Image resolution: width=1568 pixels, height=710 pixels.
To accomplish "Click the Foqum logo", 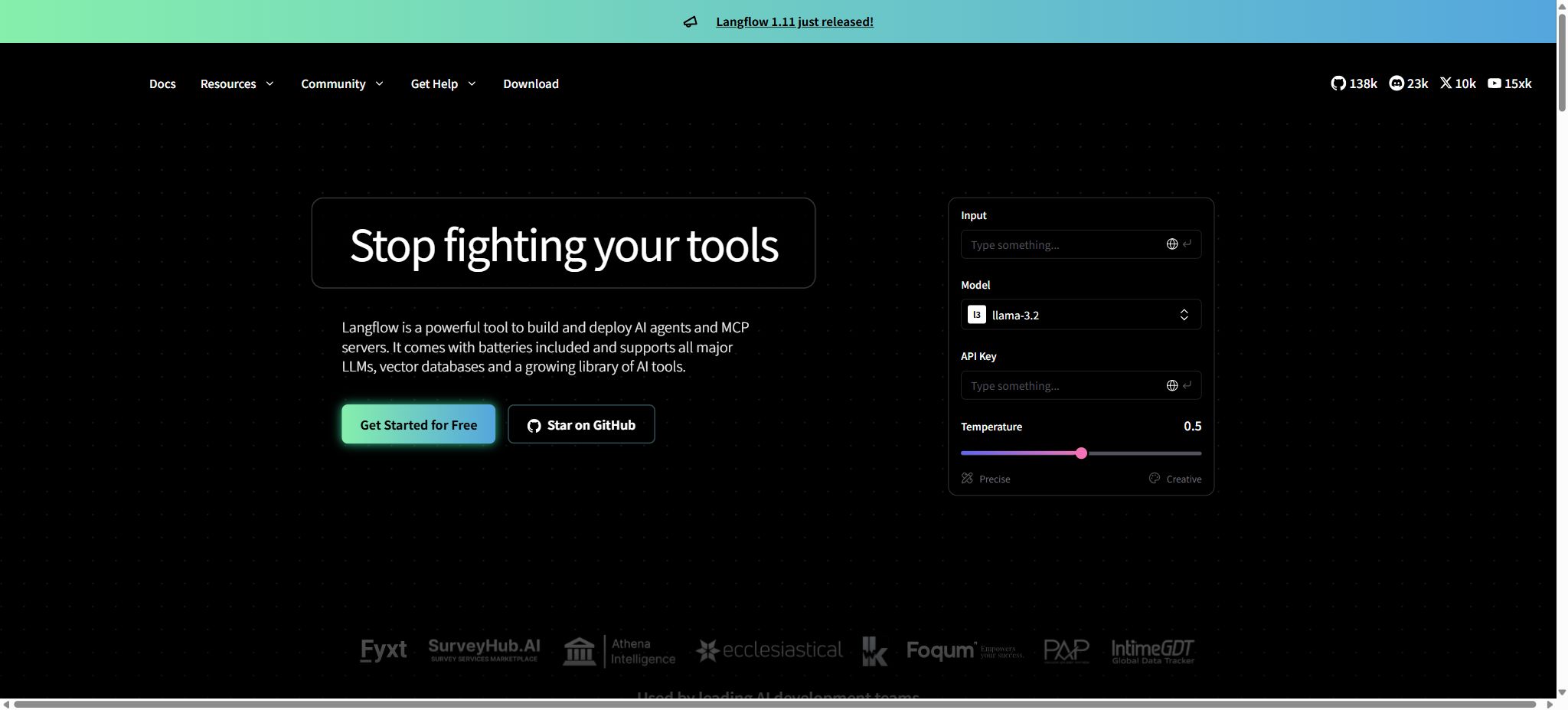I will click(965, 650).
